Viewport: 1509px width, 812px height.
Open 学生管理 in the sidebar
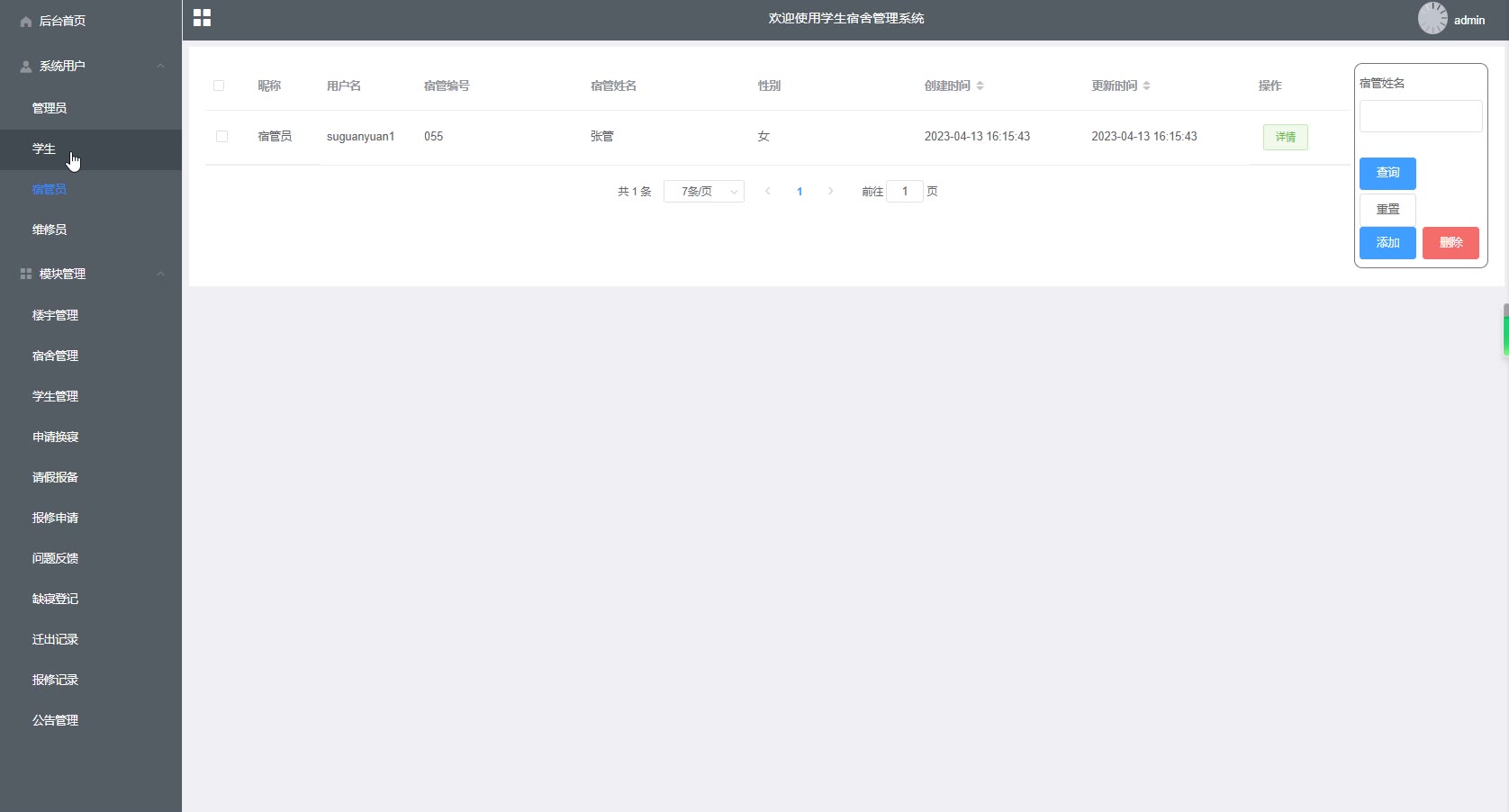point(91,396)
